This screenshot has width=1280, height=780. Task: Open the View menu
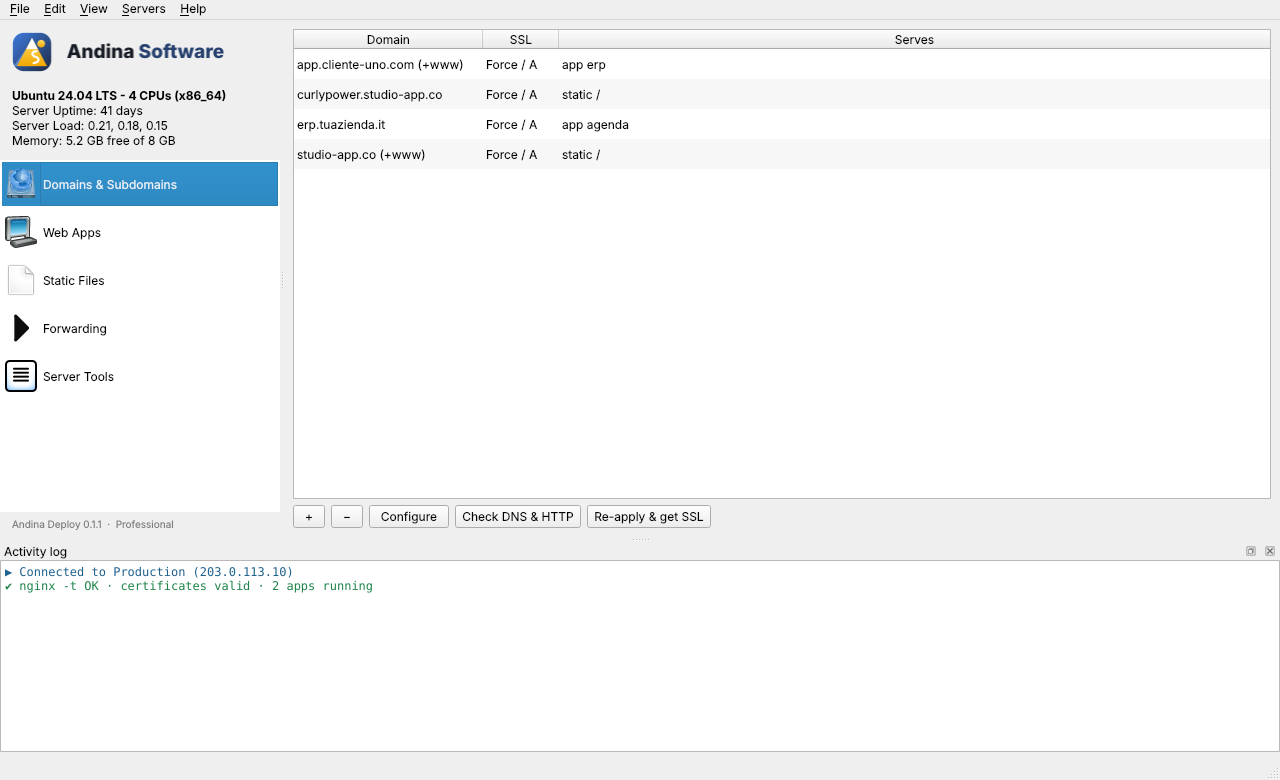coord(94,9)
